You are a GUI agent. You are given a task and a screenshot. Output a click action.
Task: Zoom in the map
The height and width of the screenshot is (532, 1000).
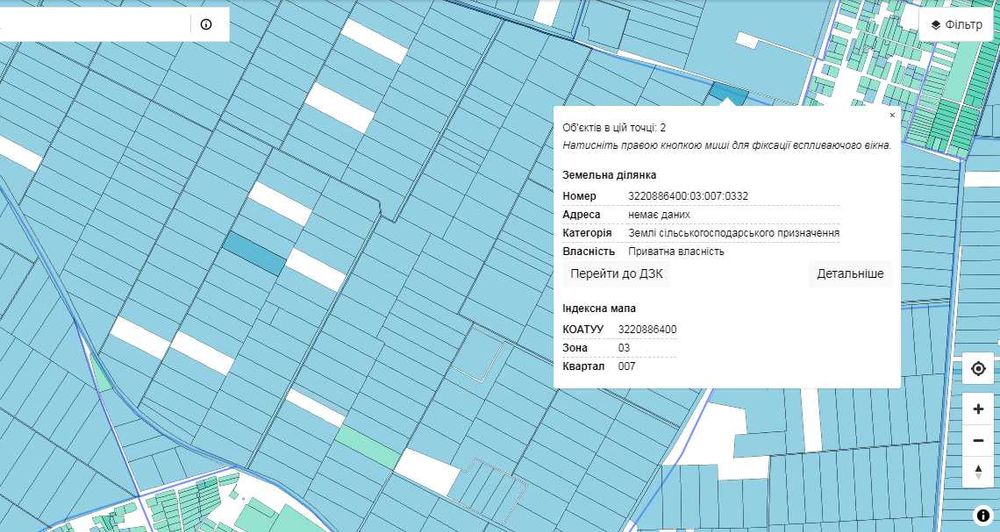(978, 410)
